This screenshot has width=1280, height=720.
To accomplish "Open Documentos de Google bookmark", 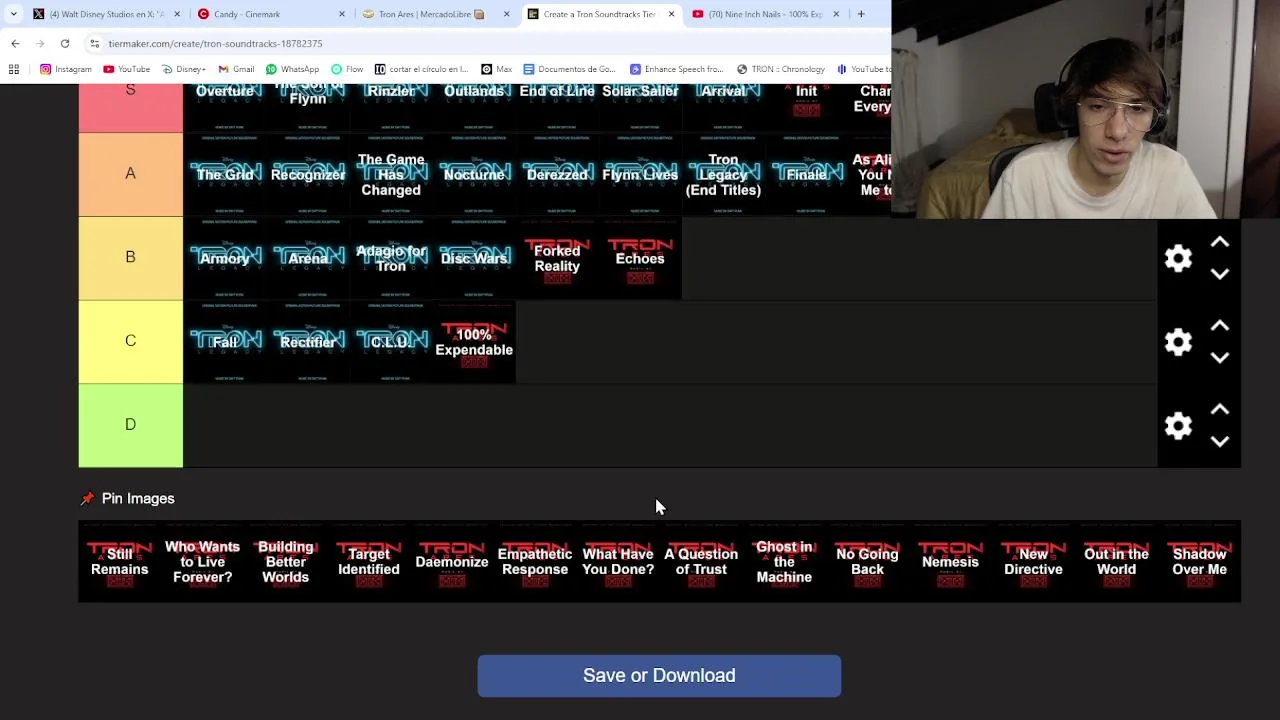I will coord(569,69).
